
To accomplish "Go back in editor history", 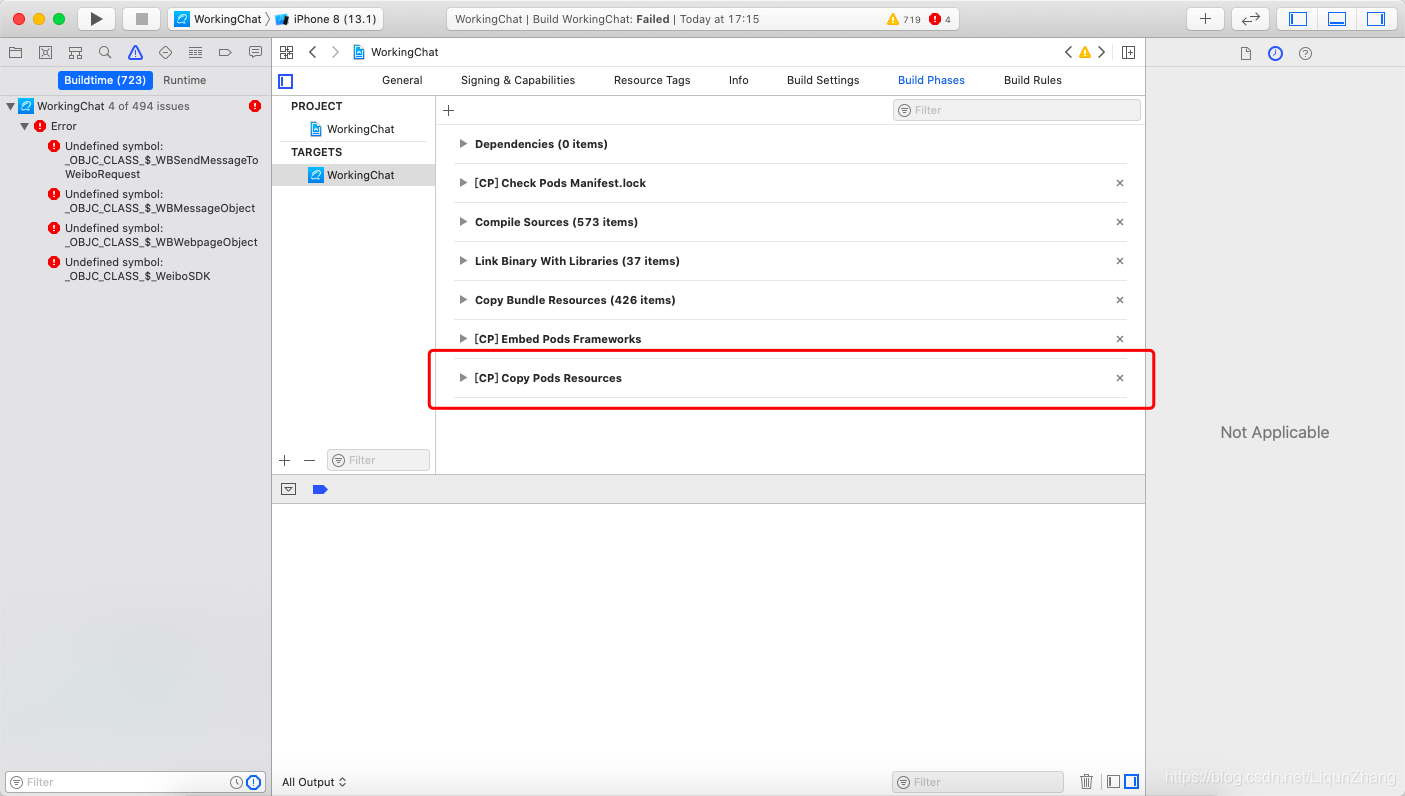I will click(313, 52).
